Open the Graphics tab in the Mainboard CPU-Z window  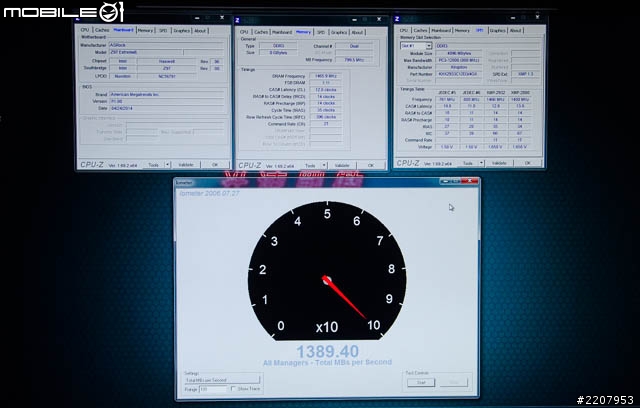pyautogui.click(x=181, y=31)
